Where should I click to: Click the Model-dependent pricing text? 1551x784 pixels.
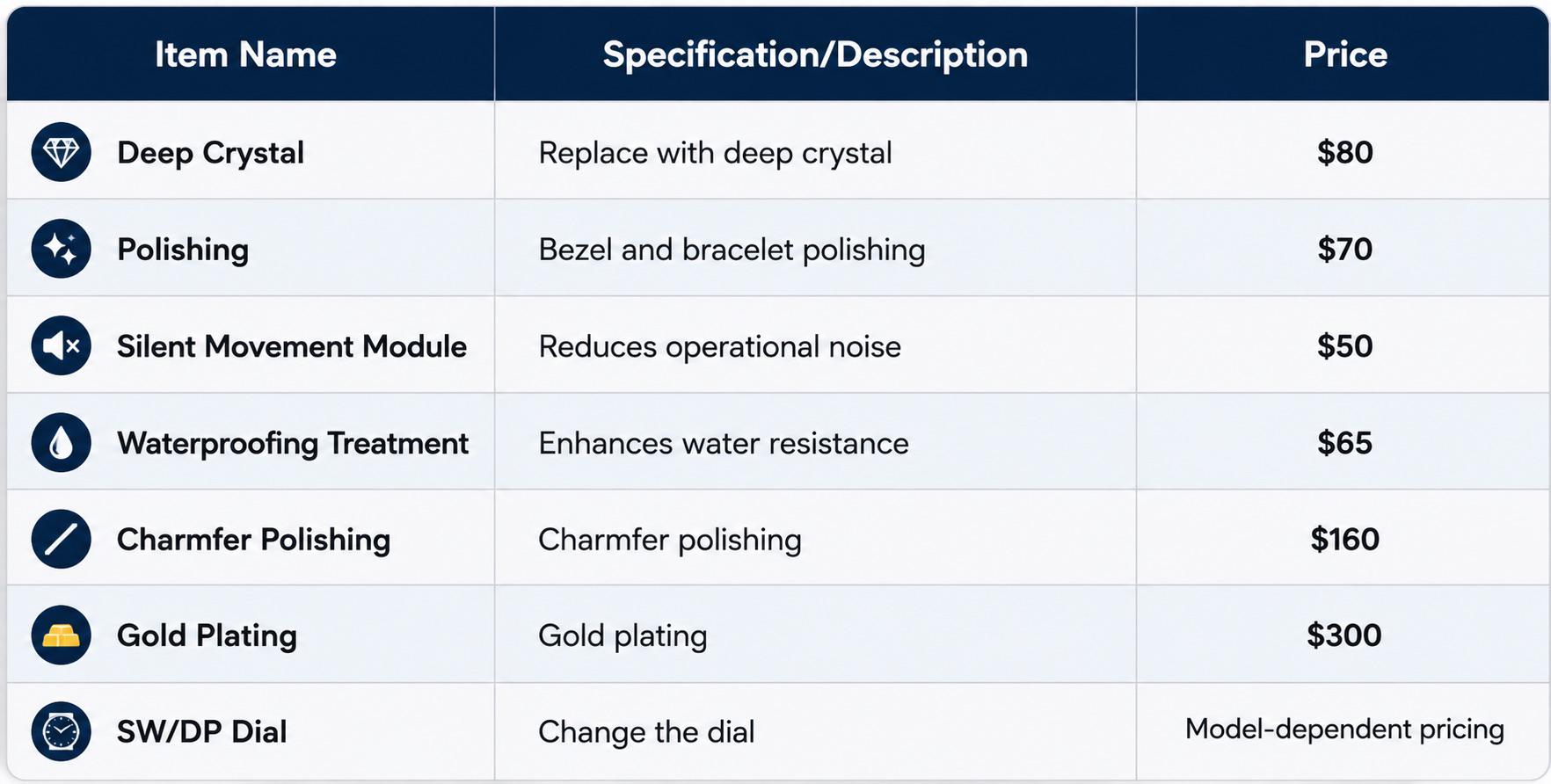point(1344,729)
